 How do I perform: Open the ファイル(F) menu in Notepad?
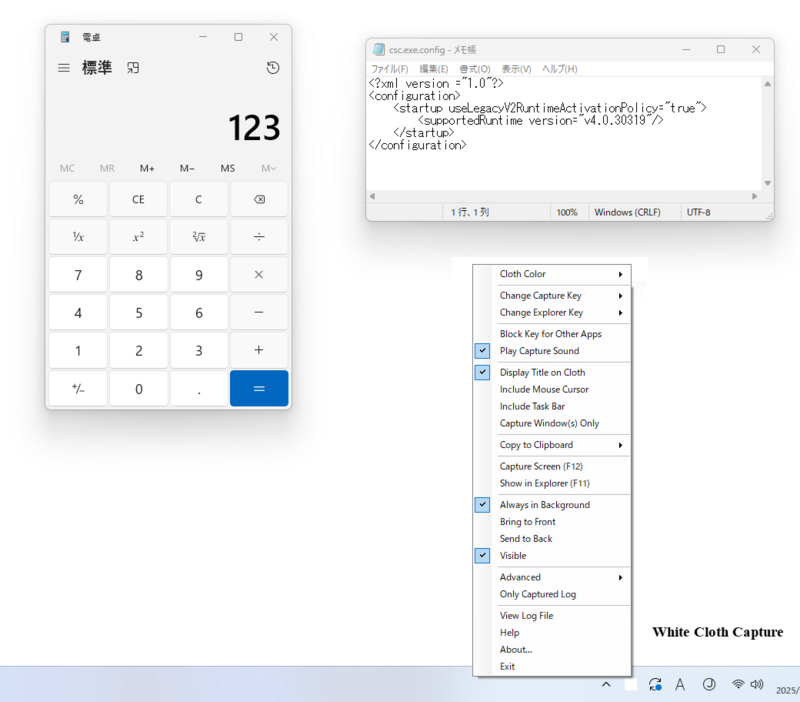[389, 69]
